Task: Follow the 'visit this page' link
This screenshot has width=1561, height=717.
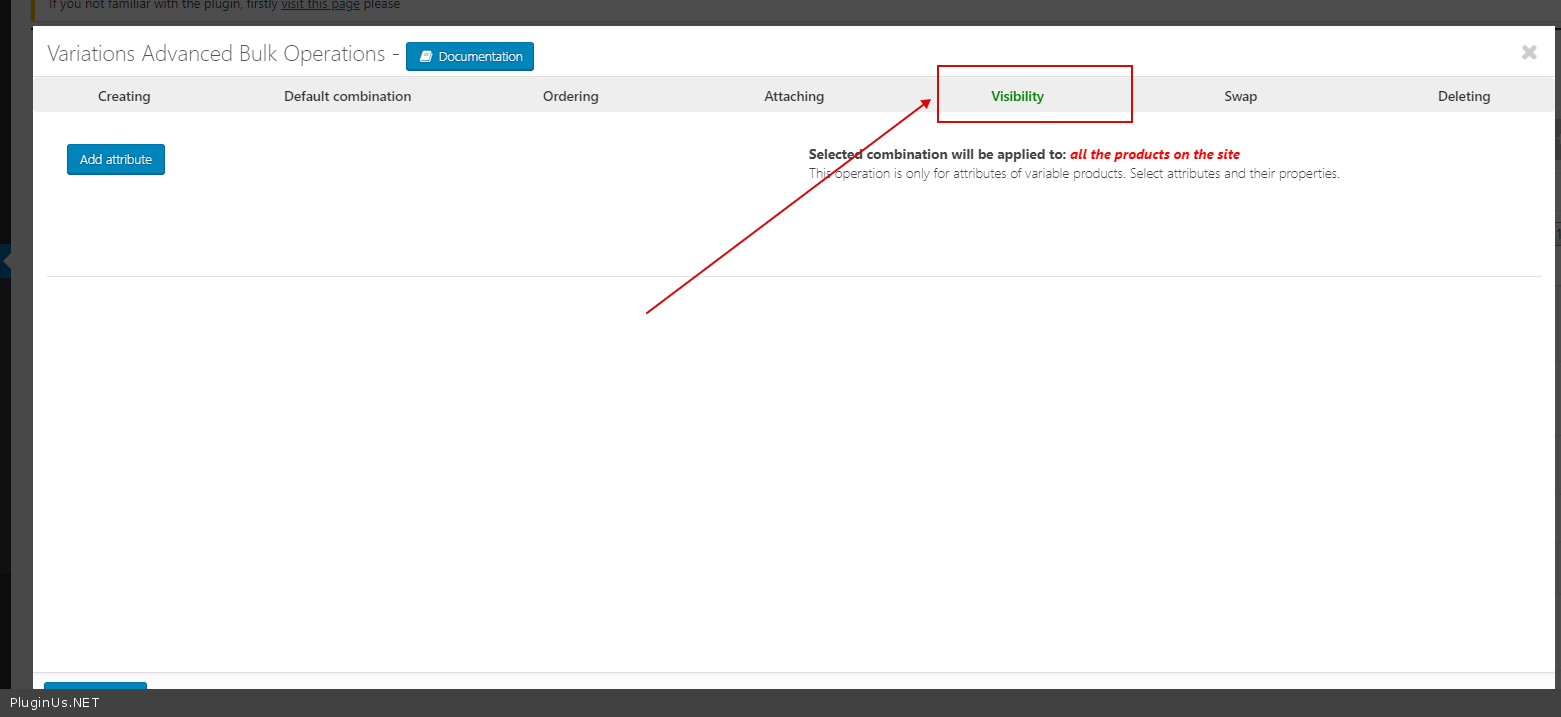Action: click(x=320, y=5)
